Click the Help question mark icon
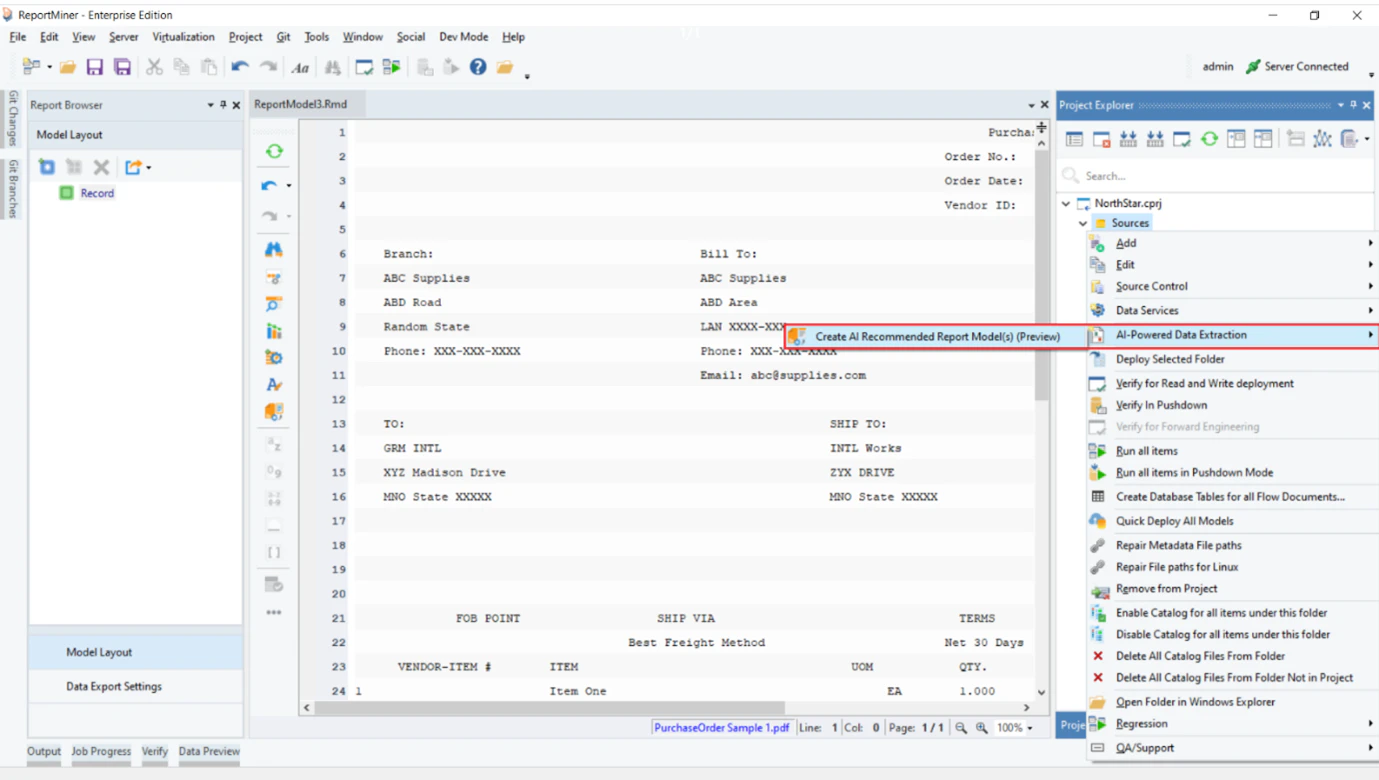Viewport: 1379px width, 780px height. click(479, 66)
